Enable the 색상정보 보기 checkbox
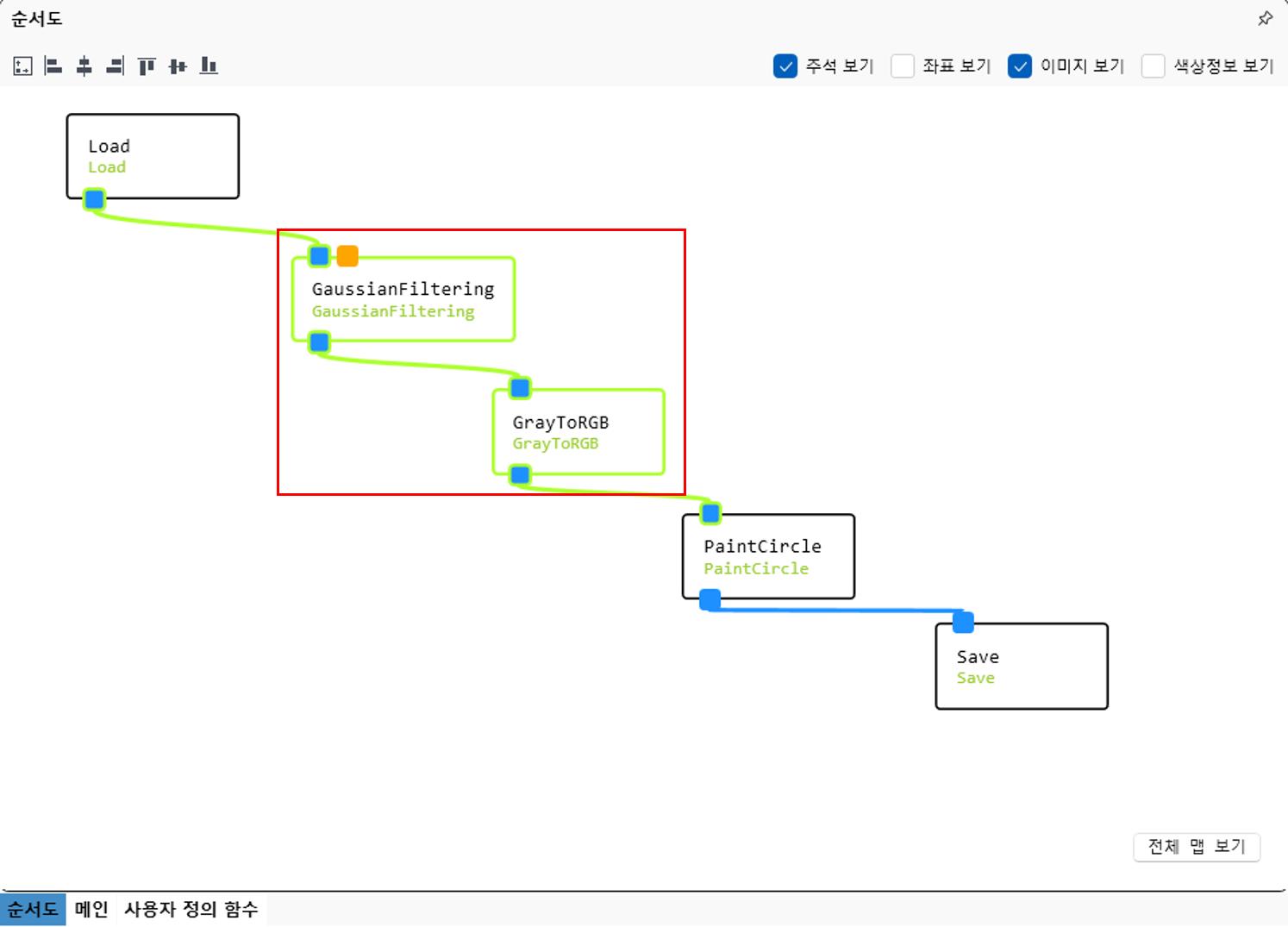Viewport: 1288px width, 927px height. (x=1154, y=66)
